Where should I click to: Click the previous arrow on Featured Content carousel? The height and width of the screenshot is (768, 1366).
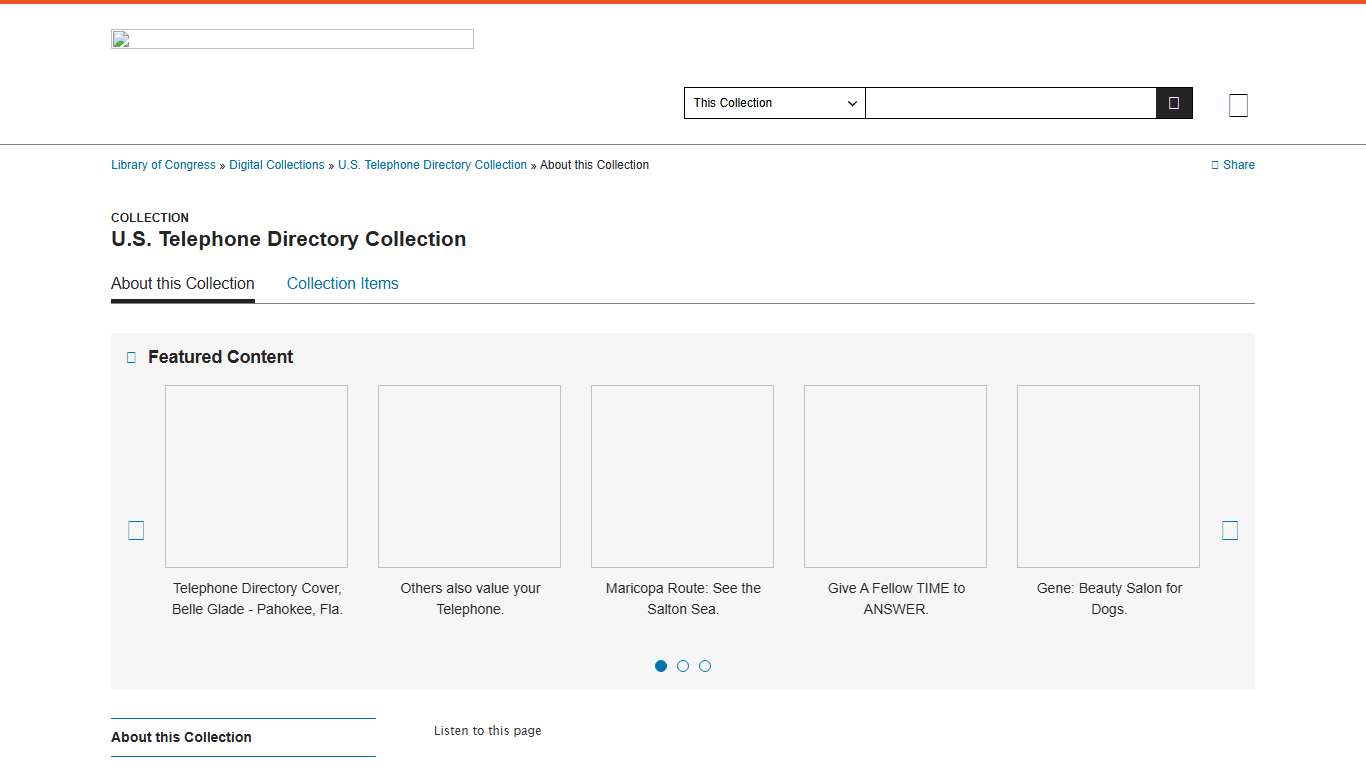[135, 530]
